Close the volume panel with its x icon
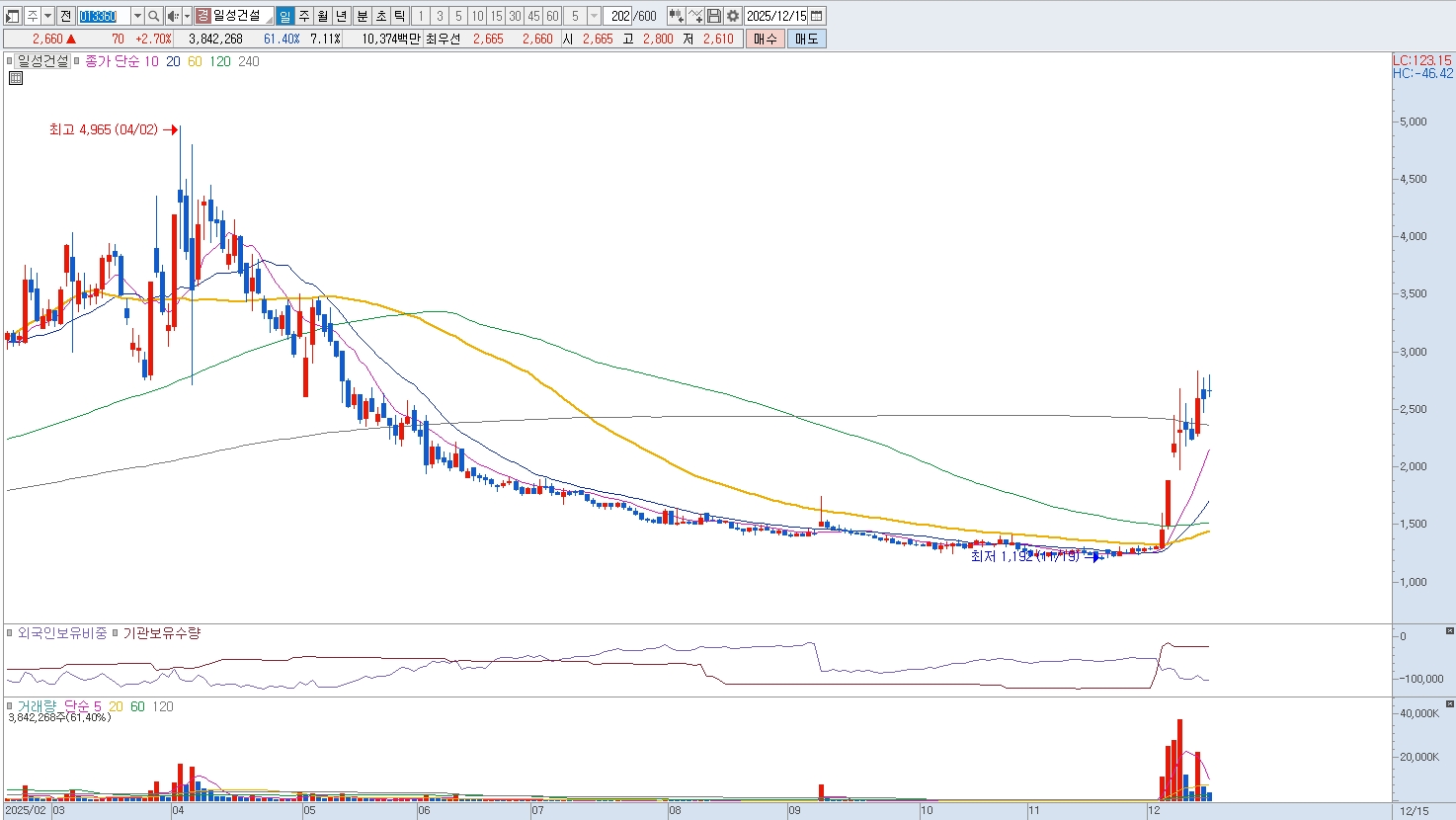This screenshot has height=820, width=1456. click(x=1449, y=703)
